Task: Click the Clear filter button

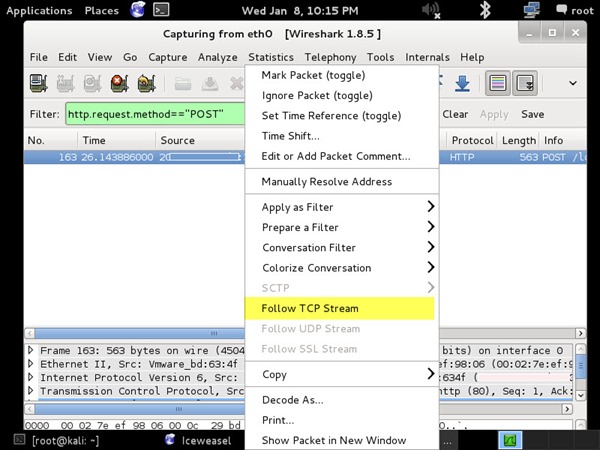Action: point(455,114)
